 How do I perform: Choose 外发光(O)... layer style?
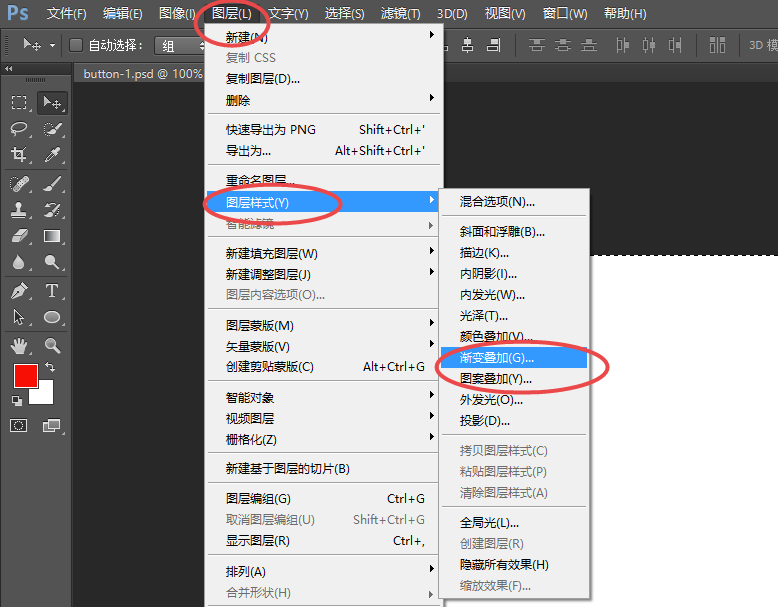click(x=514, y=400)
